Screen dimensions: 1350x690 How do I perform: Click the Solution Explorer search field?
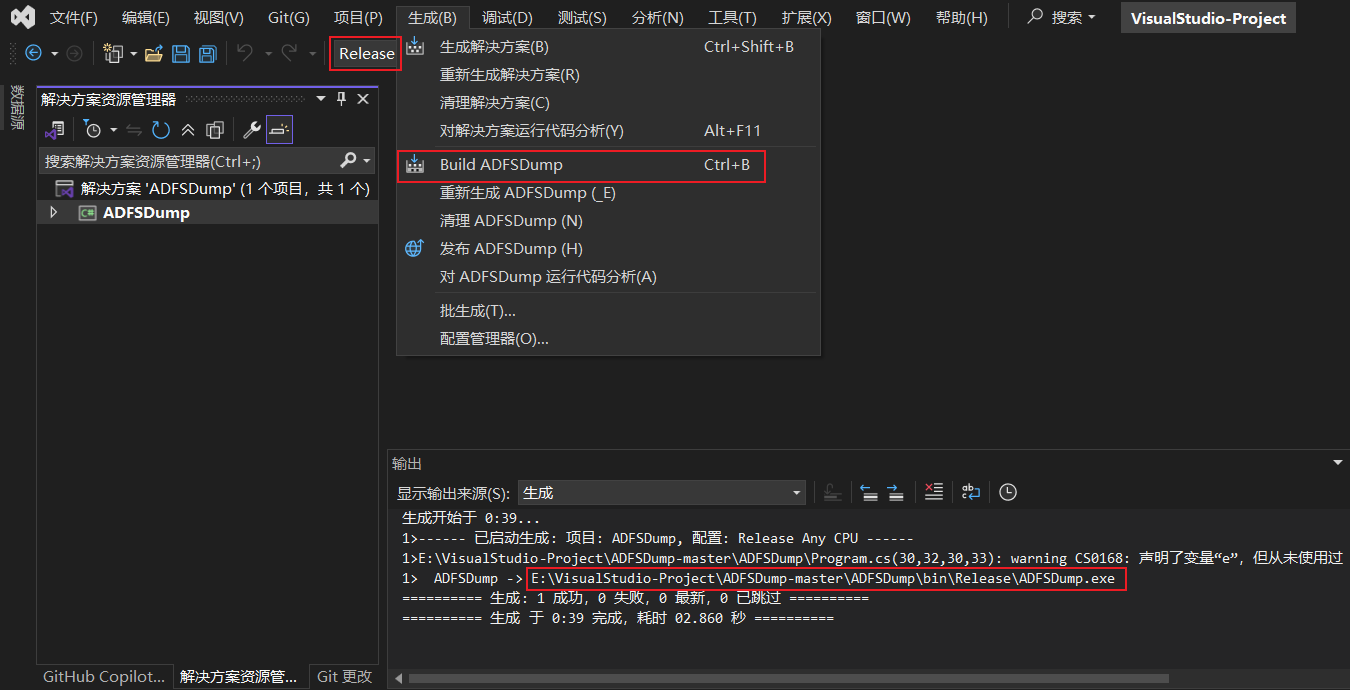[x=190, y=161]
